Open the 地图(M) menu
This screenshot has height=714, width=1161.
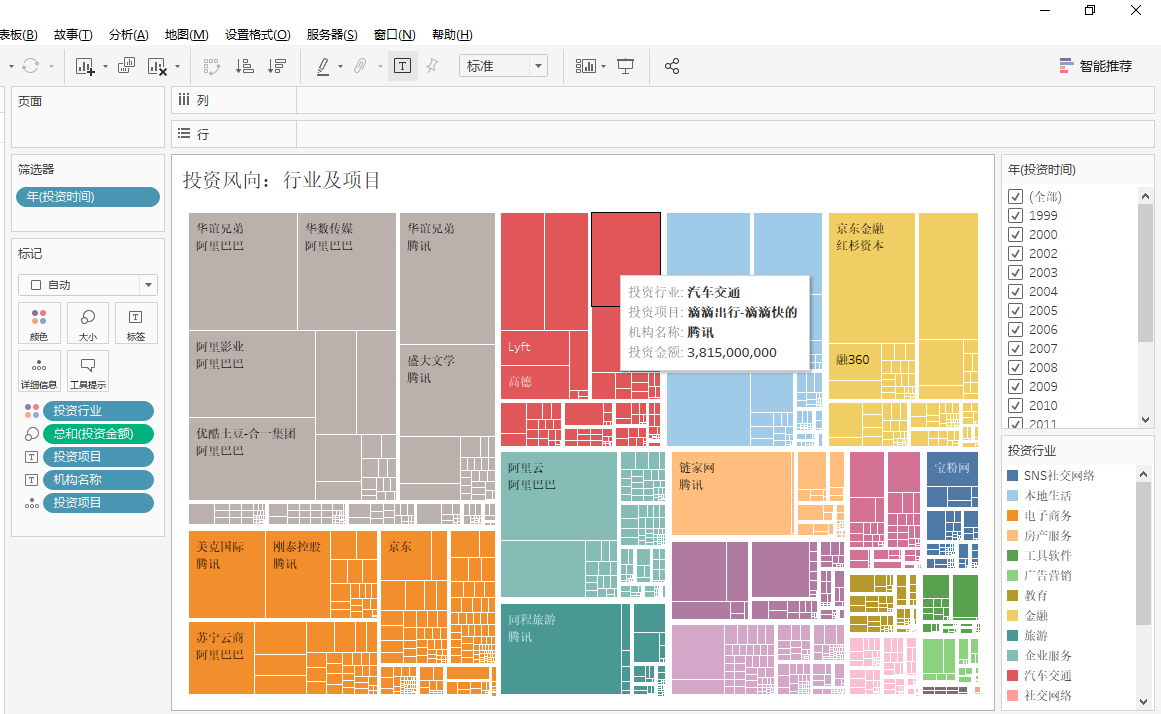click(x=186, y=35)
